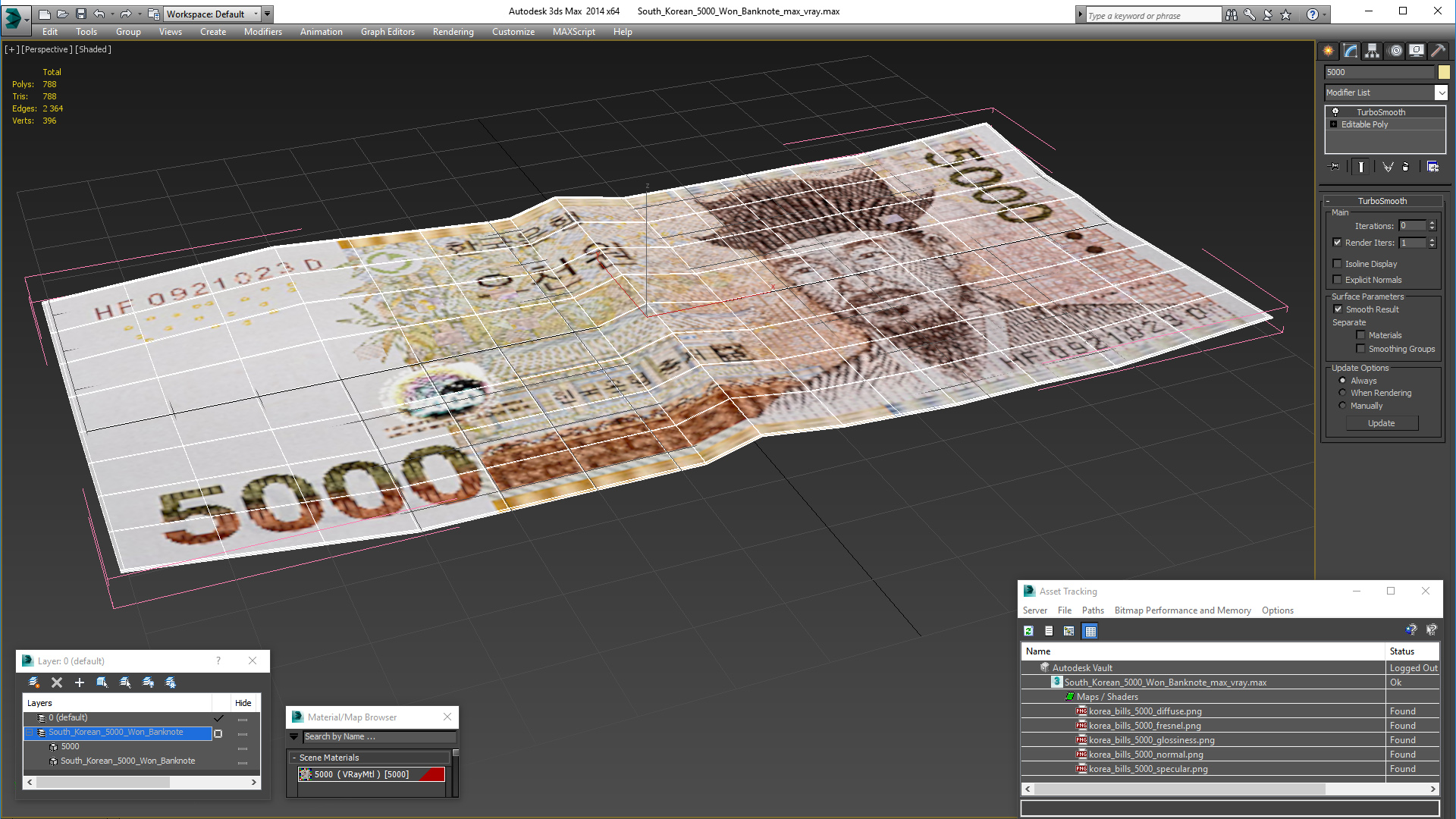Open the Modifier List dropdown

(1441, 93)
